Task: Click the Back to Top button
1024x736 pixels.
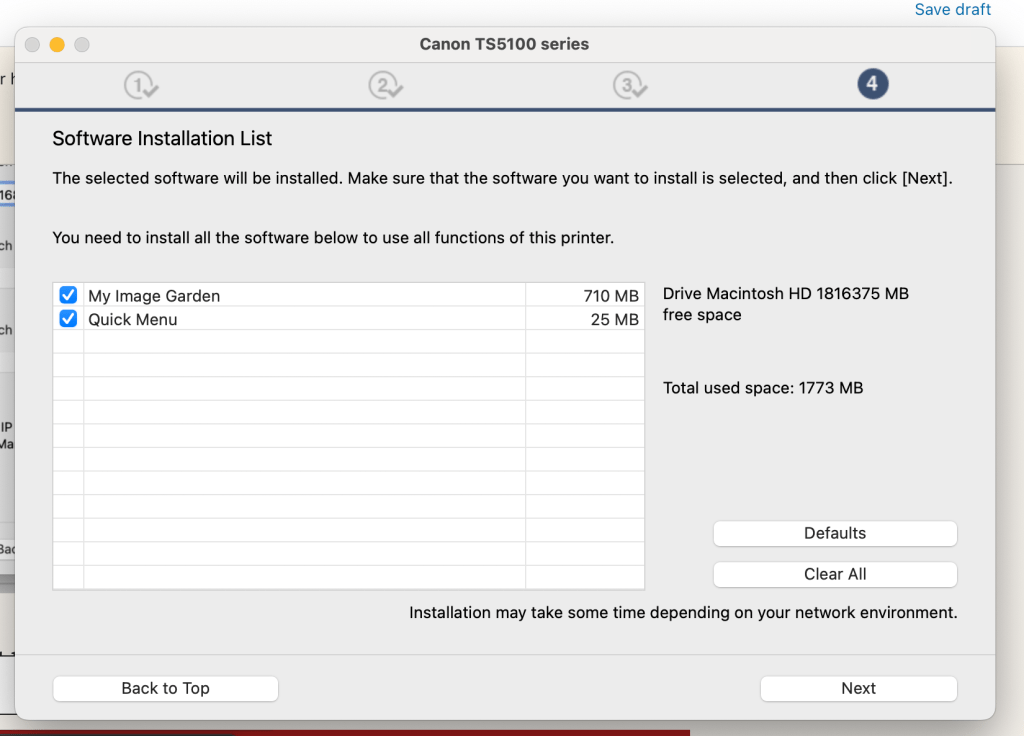Action: click(x=165, y=688)
